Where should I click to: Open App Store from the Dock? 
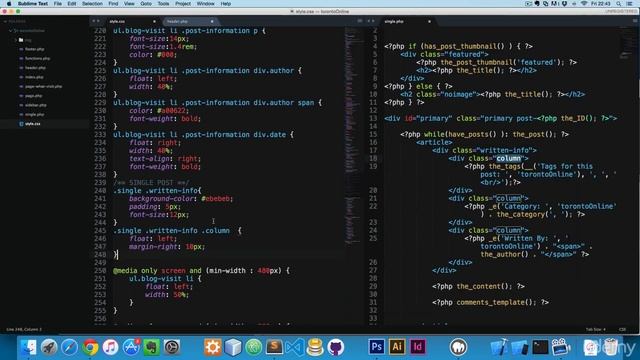pos(131,347)
